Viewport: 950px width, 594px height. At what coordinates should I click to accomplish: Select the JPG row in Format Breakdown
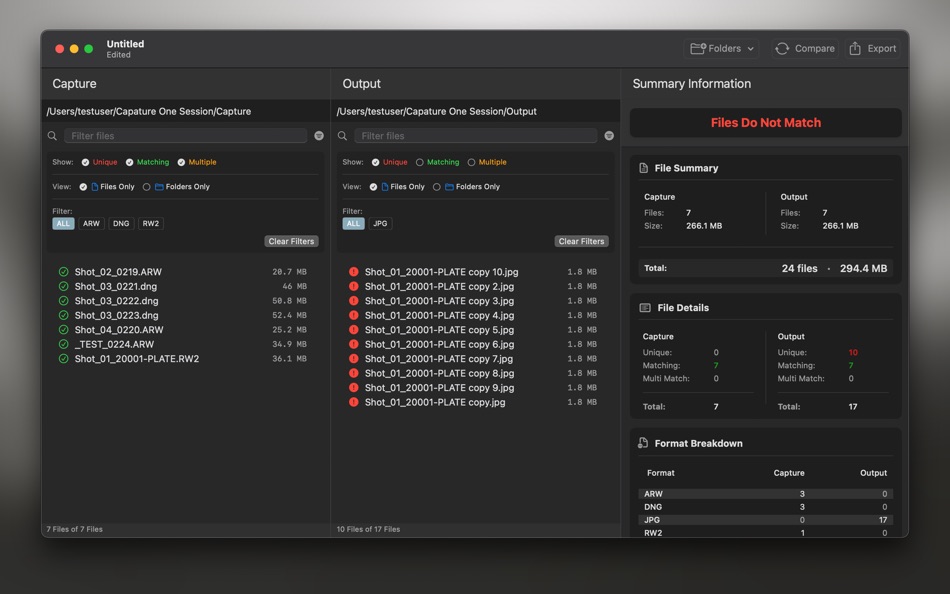tap(765, 520)
